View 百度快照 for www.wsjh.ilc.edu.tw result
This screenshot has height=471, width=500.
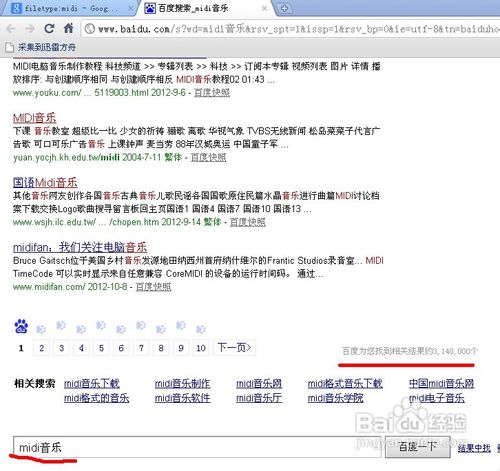248,222
